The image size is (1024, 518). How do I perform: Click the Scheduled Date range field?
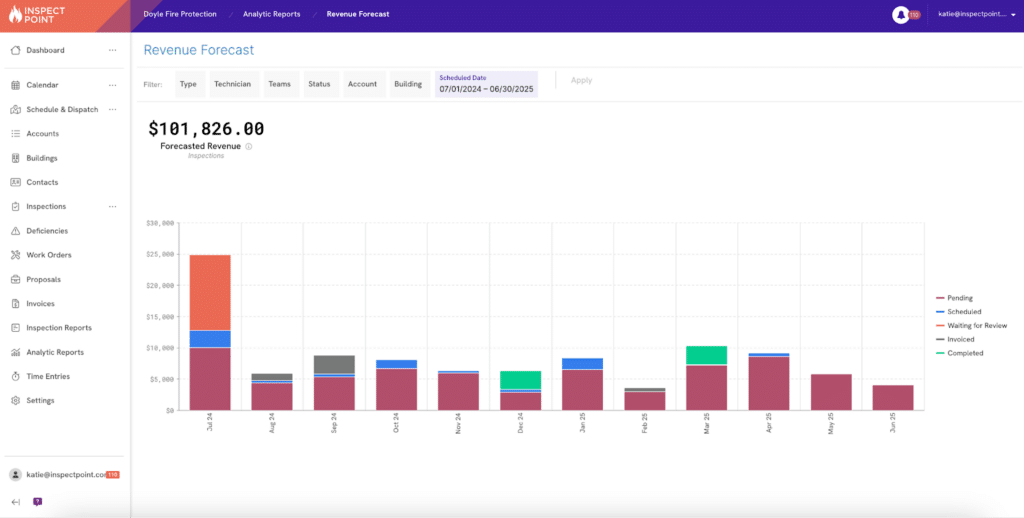pyautogui.click(x=487, y=84)
